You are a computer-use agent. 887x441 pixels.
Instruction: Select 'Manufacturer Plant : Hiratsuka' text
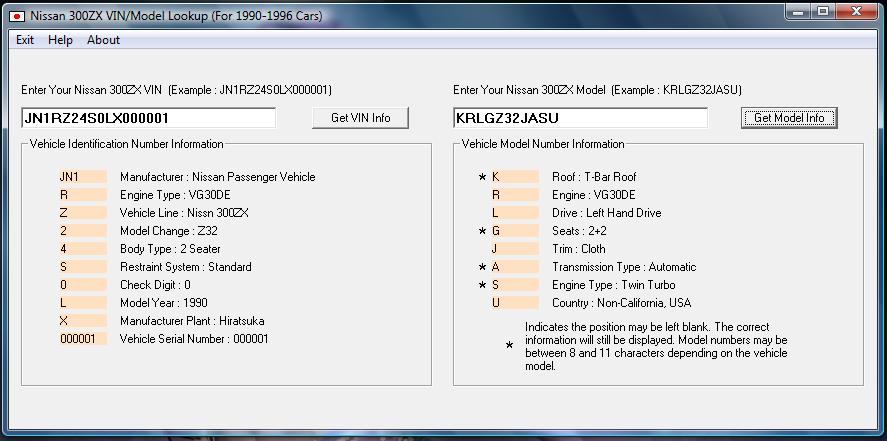pos(192,321)
